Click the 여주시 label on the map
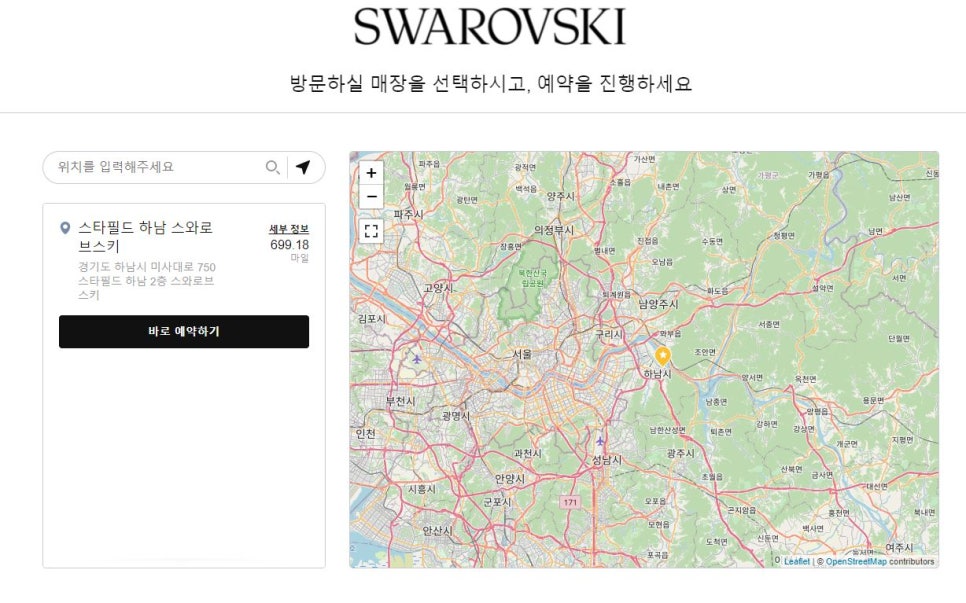966x603 pixels. point(899,548)
